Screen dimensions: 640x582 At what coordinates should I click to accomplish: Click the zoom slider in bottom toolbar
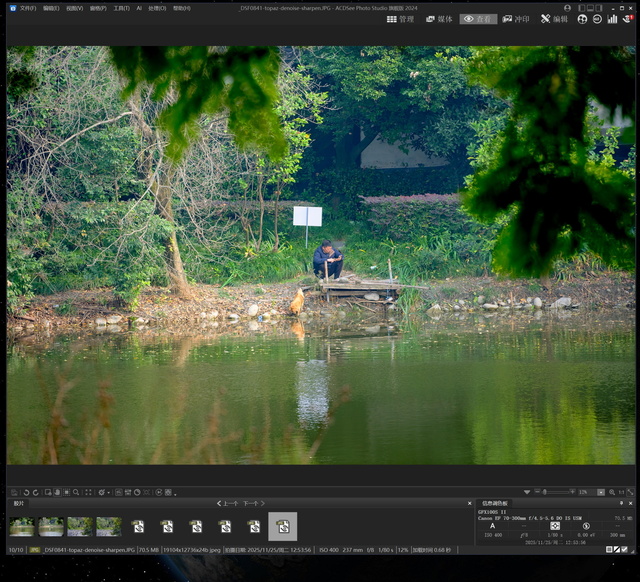554,492
